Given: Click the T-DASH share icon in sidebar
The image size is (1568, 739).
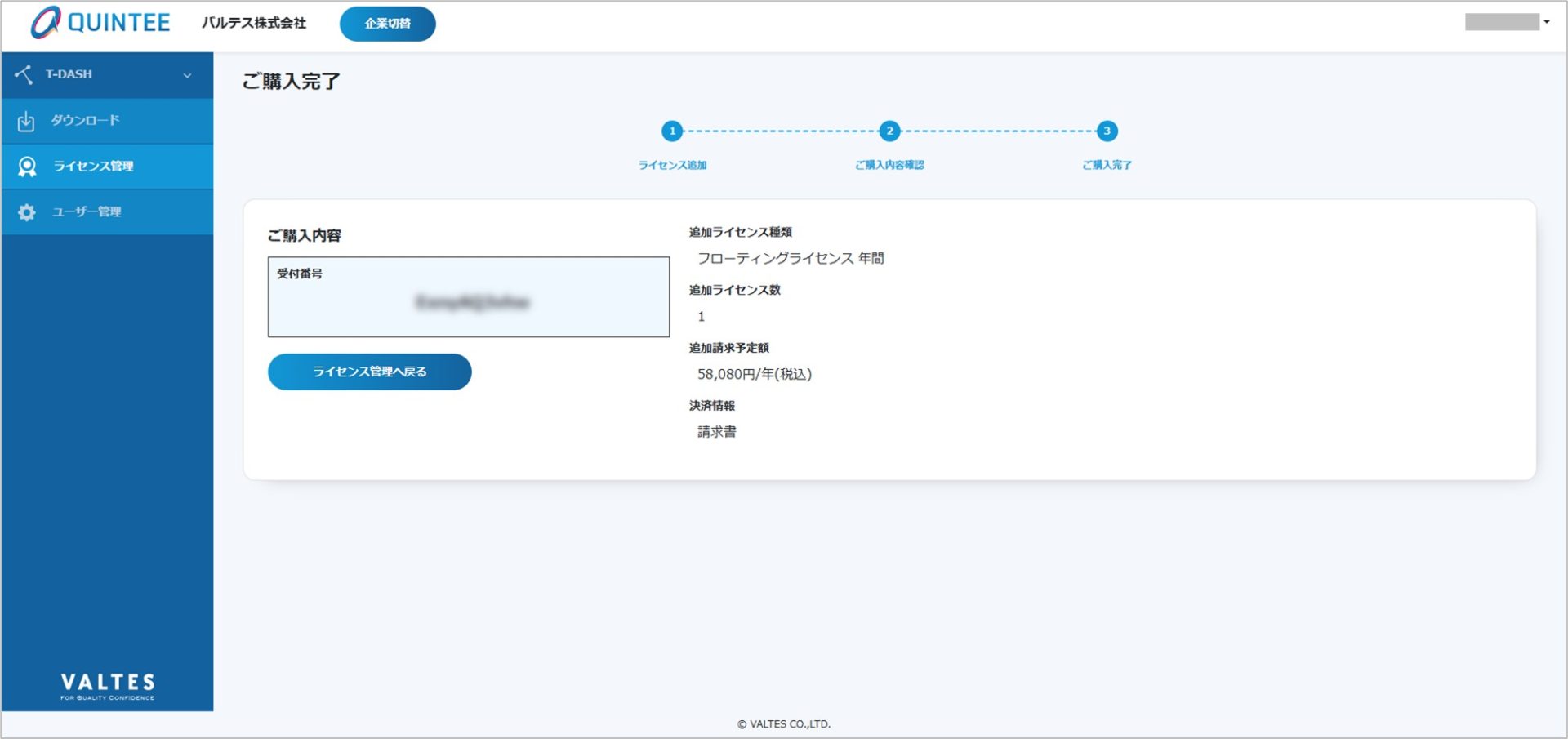Looking at the screenshot, I should click(24, 74).
